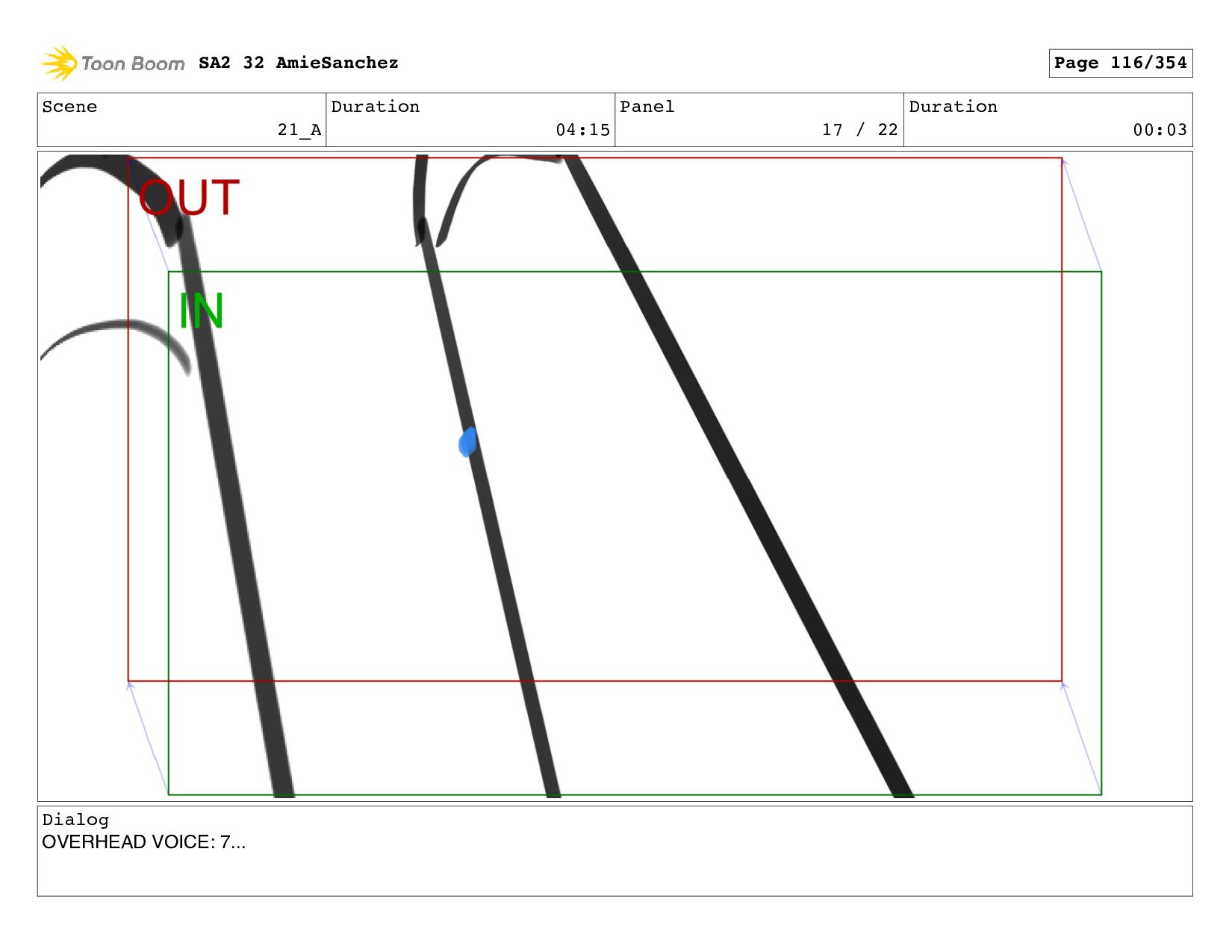This screenshot has height=952, width=1232.
Task: Click the Duration label next to Scene
Action: click(376, 107)
